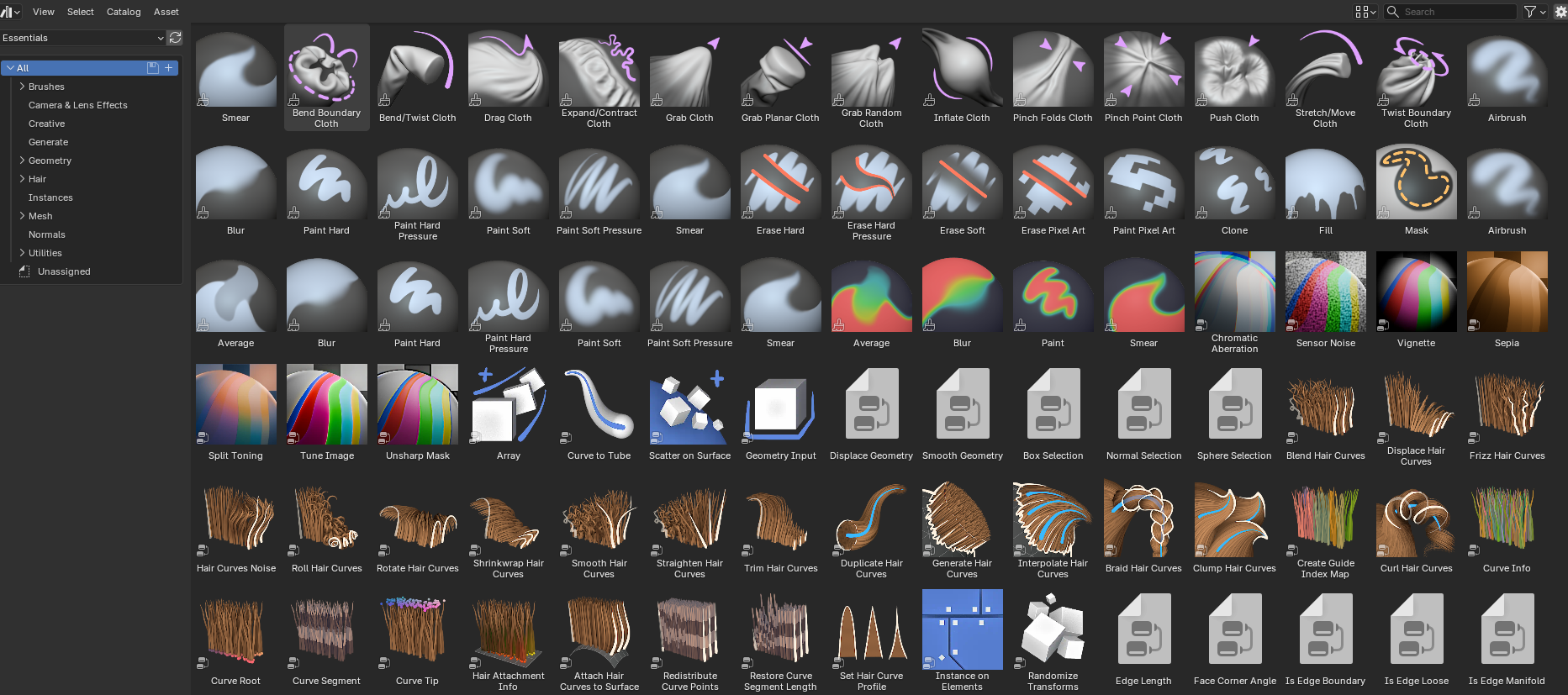
Task: Select the Bend/Twist Cloth brush
Action: [x=418, y=77]
